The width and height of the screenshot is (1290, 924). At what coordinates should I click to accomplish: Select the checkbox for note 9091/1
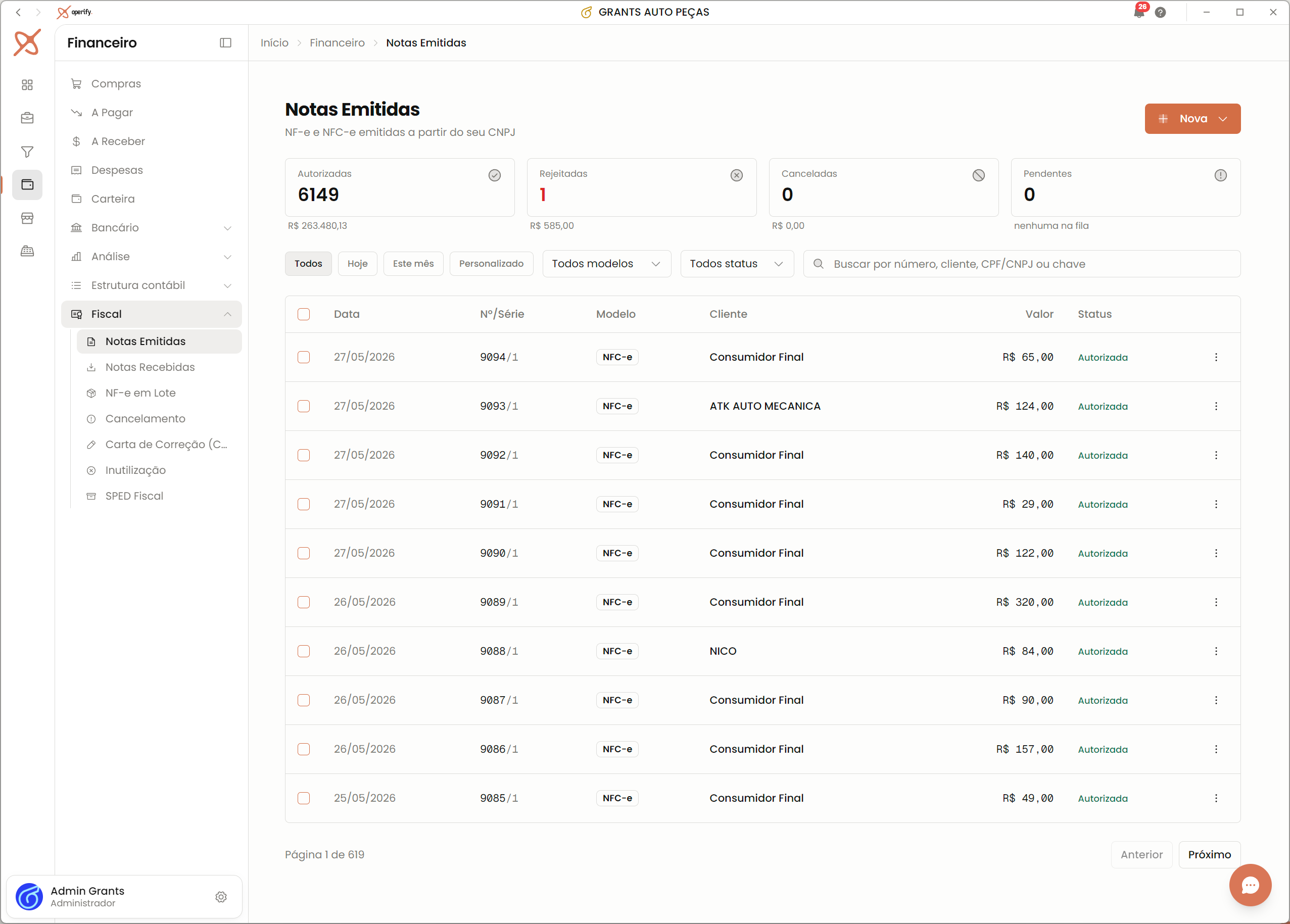tap(304, 504)
